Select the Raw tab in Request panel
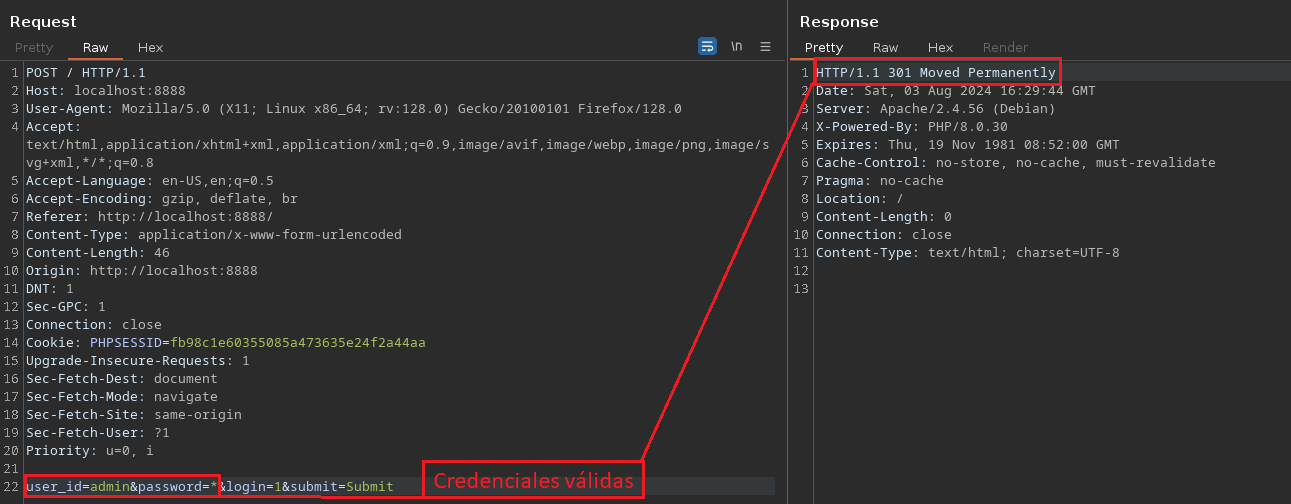Viewport: 1291px width, 504px height. click(x=96, y=47)
